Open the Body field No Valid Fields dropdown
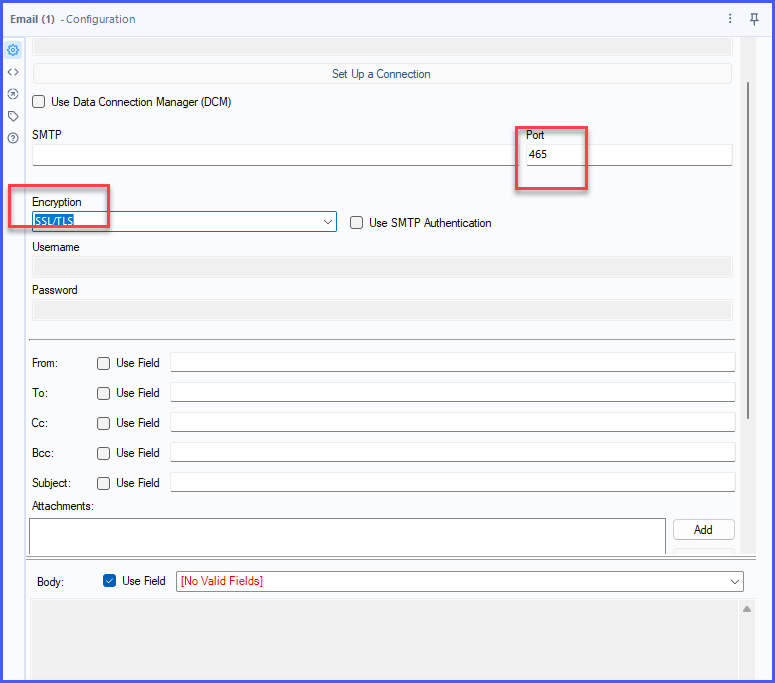 click(x=736, y=581)
